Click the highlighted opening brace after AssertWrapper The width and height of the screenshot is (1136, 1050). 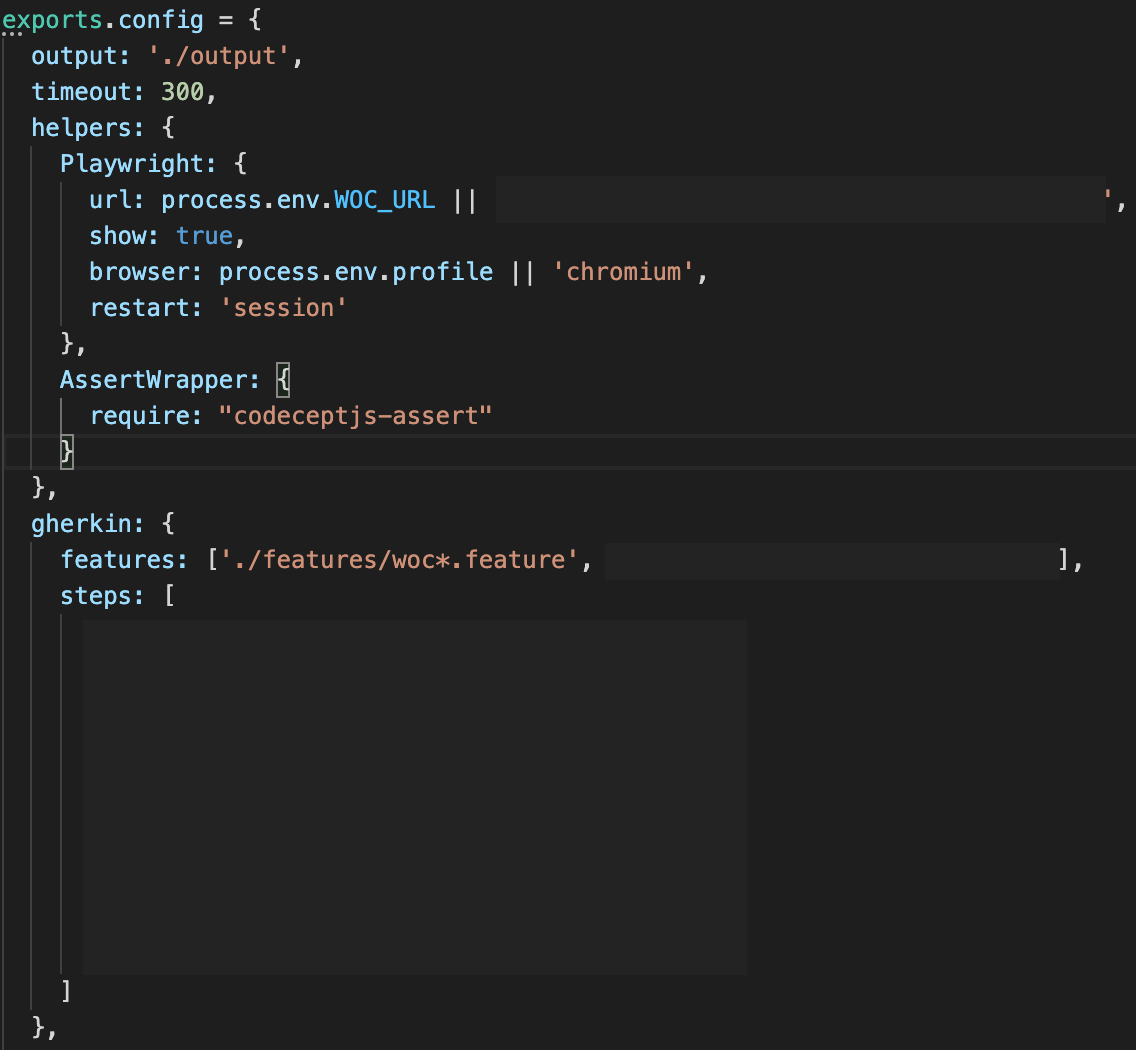283,380
